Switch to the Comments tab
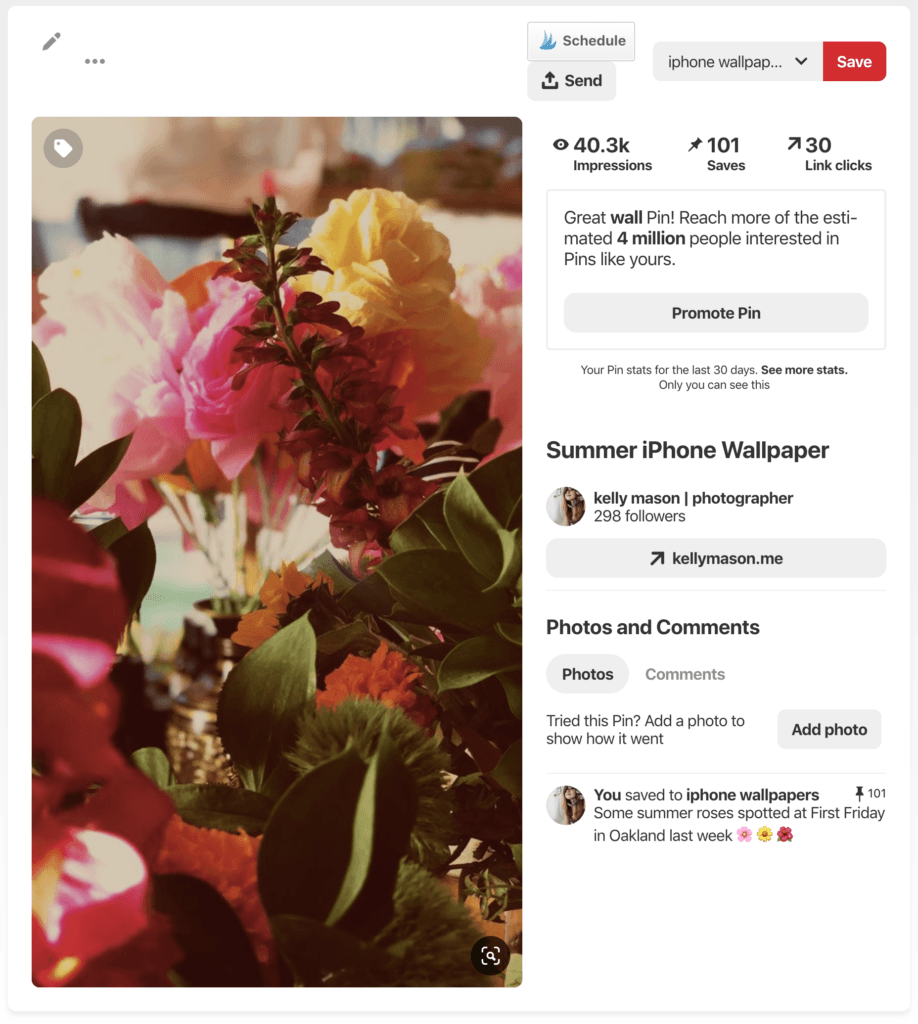The image size is (918, 1024). pos(685,674)
